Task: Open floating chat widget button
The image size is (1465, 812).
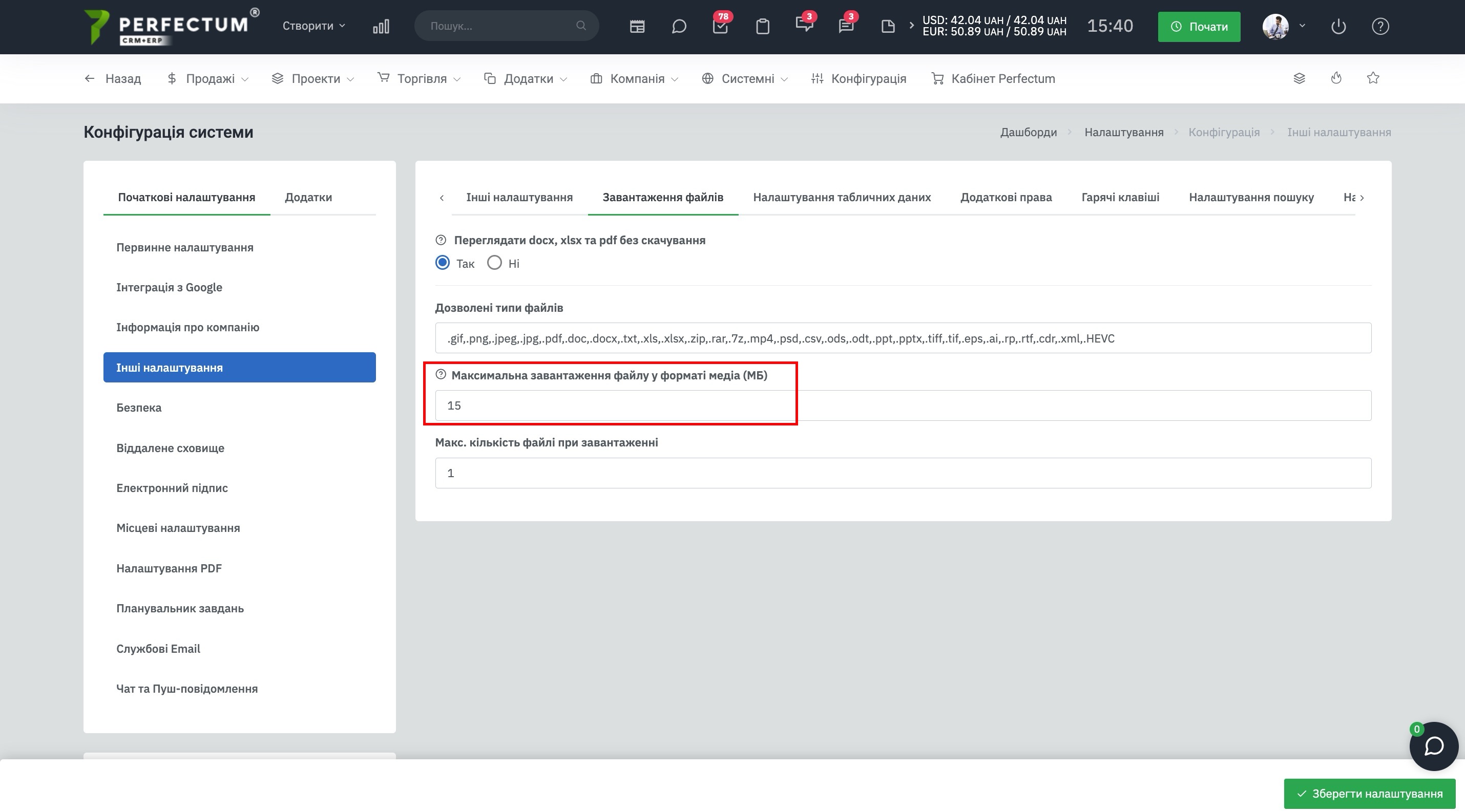Action: [1434, 746]
